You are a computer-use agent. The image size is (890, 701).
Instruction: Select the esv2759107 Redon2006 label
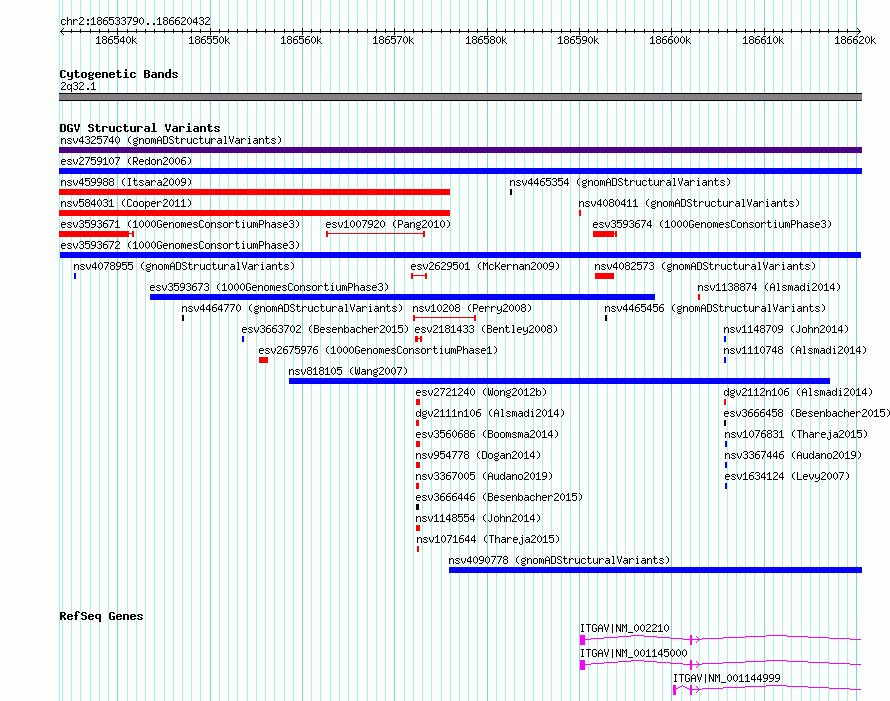pyautogui.click(x=126, y=161)
